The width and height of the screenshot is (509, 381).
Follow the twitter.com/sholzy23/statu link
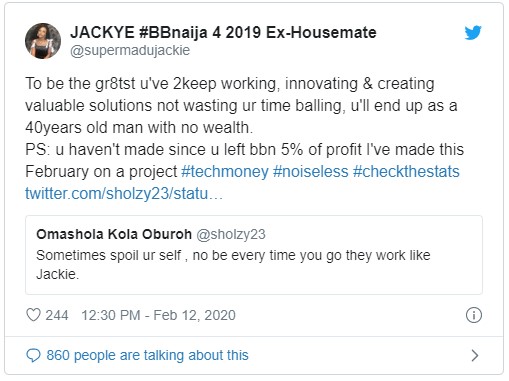click(124, 193)
